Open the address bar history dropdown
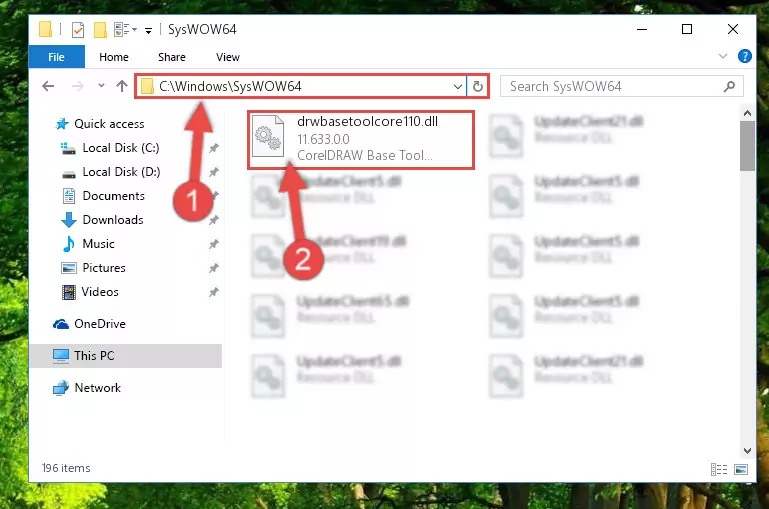The width and height of the screenshot is (769, 509). (x=458, y=87)
